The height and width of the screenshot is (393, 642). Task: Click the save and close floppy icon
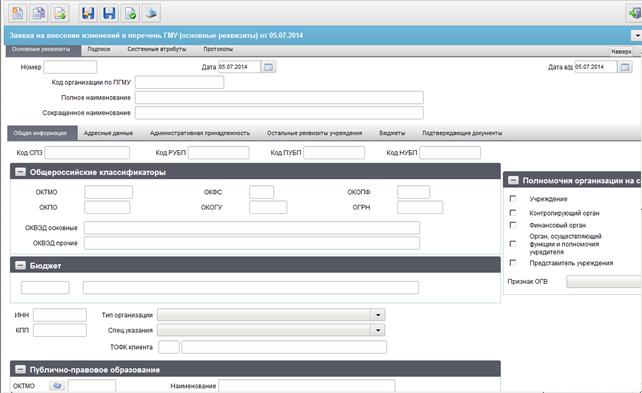coord(88,13)
